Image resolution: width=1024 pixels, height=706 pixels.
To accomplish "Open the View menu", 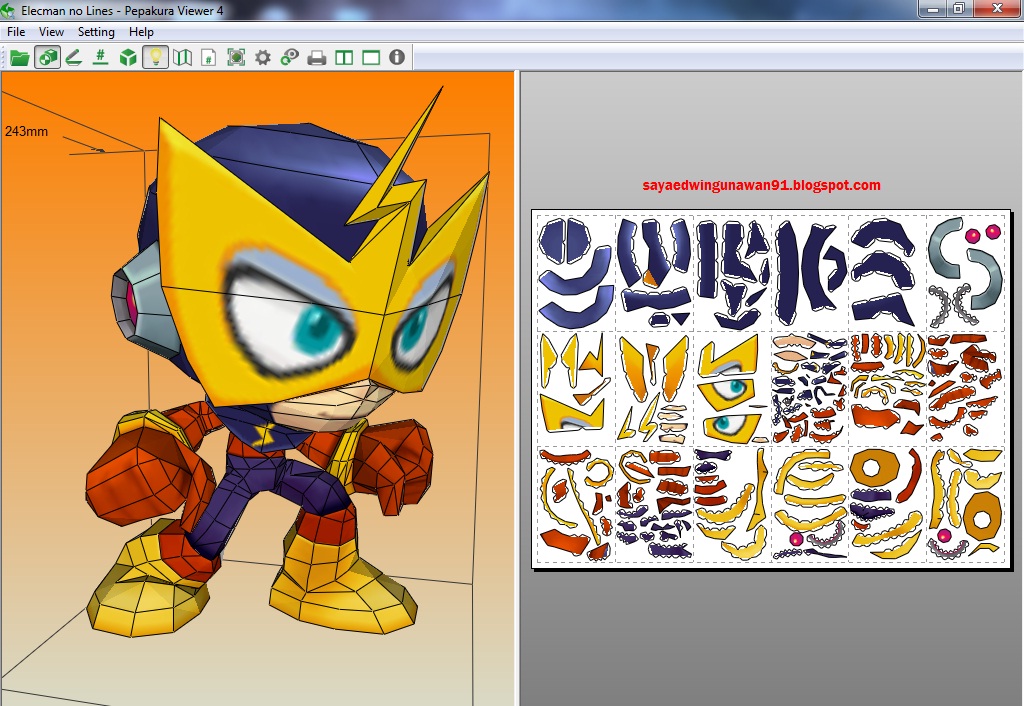I will (x=51, y=31).
